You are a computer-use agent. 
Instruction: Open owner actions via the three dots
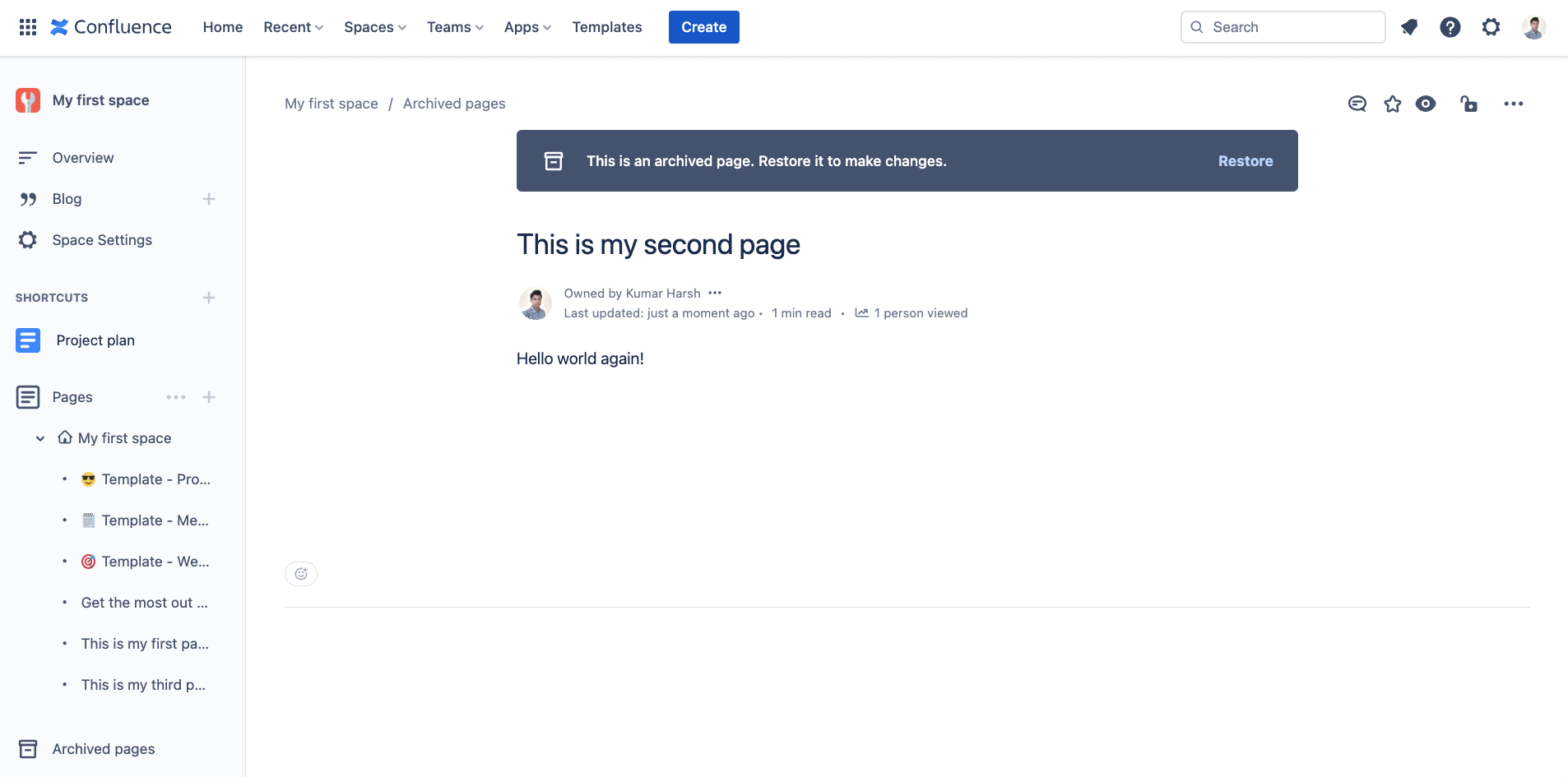point(714,293)
